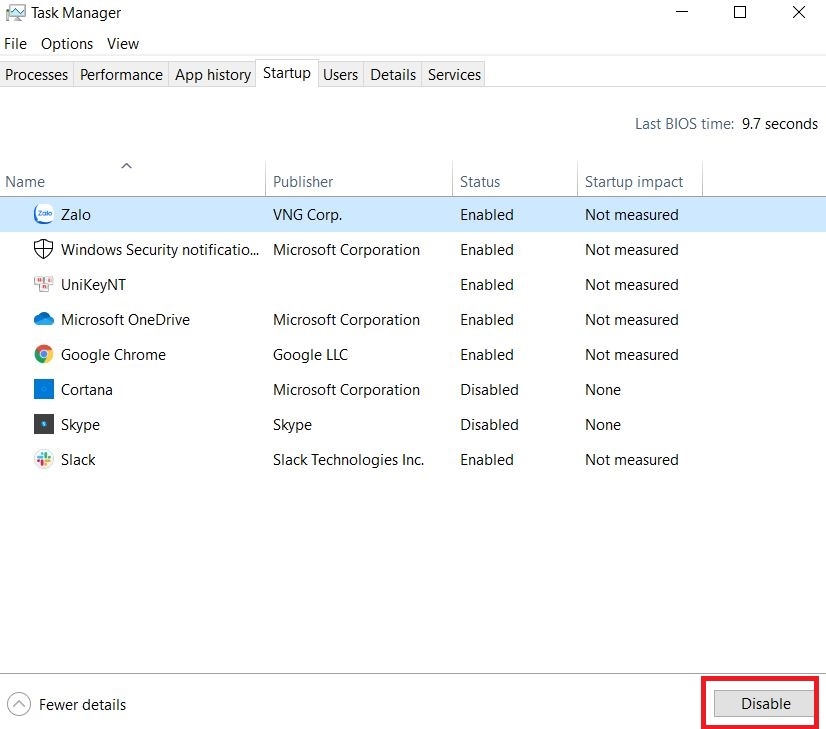
Task: Open the File menu
Action: click(15, 44)
